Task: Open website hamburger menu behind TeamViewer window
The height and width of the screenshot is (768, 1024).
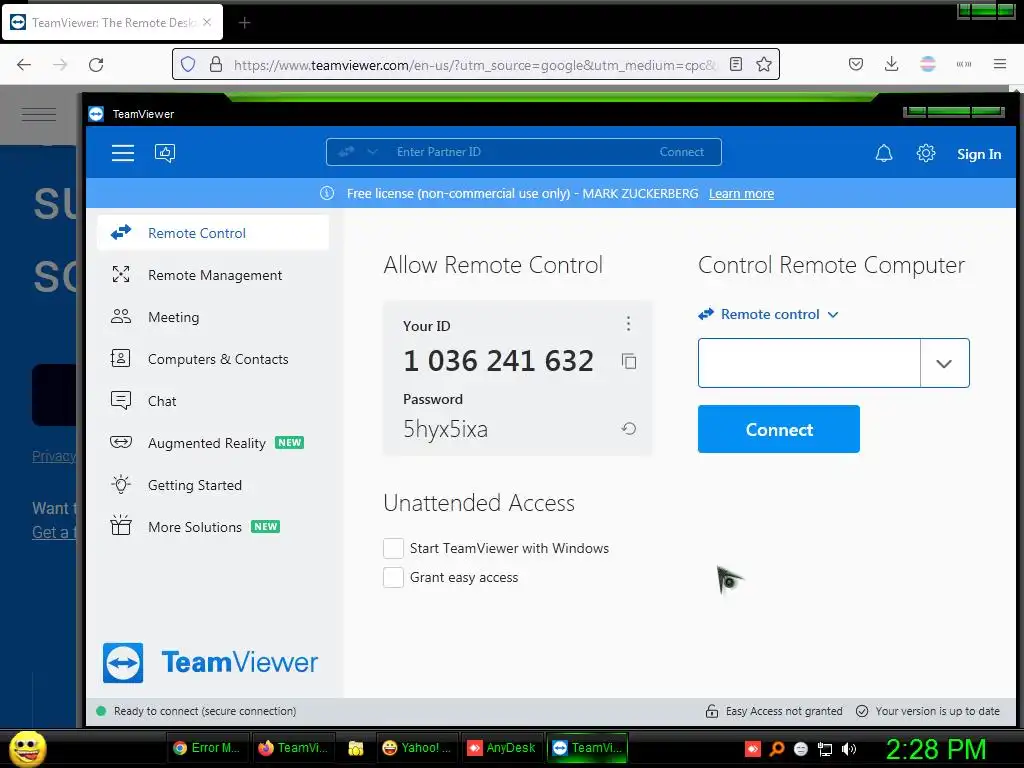Action: [x=39, y=114]
